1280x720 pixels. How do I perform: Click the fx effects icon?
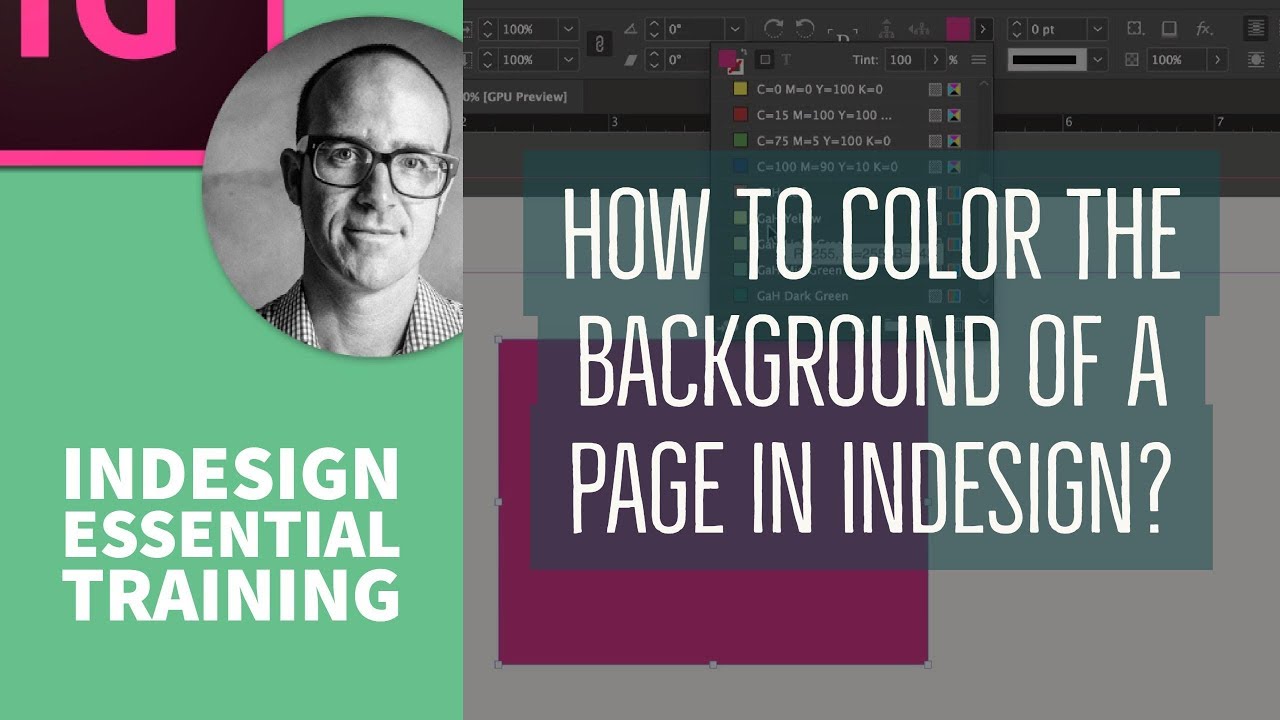(x=1204, y=29)
